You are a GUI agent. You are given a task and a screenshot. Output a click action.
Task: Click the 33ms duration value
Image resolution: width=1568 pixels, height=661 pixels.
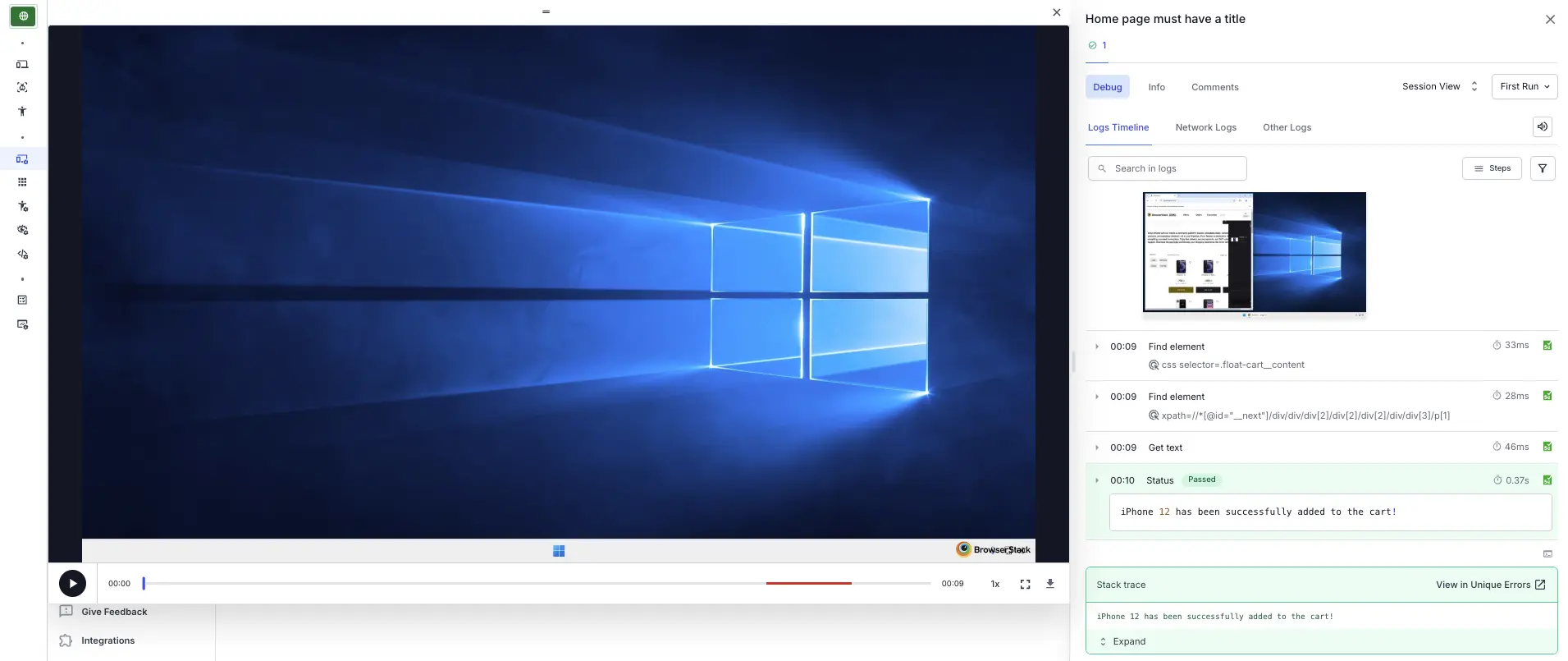(1516, 346)
